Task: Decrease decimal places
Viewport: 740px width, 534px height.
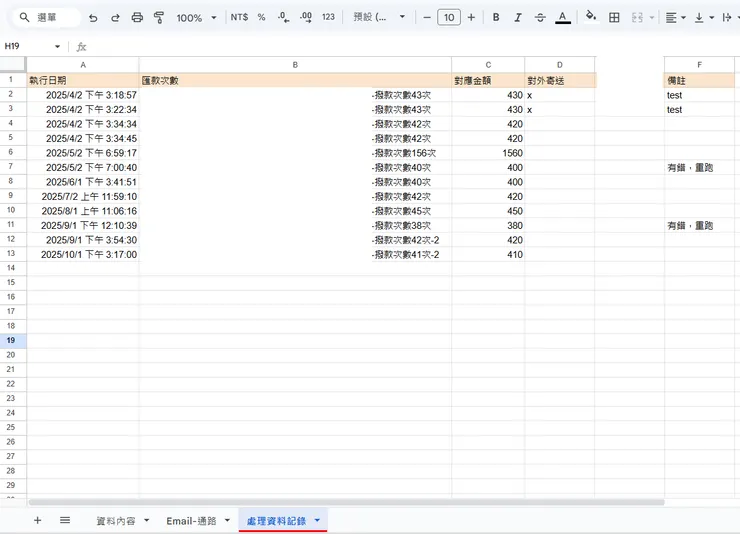Action: click(283, 17)
